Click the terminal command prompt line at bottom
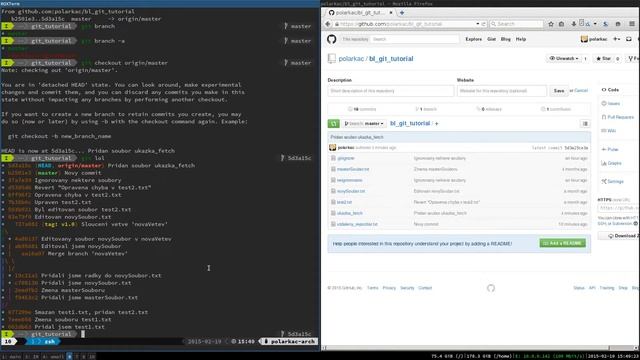This screenshot has height=360, width=640. click(x=159, y=334)
